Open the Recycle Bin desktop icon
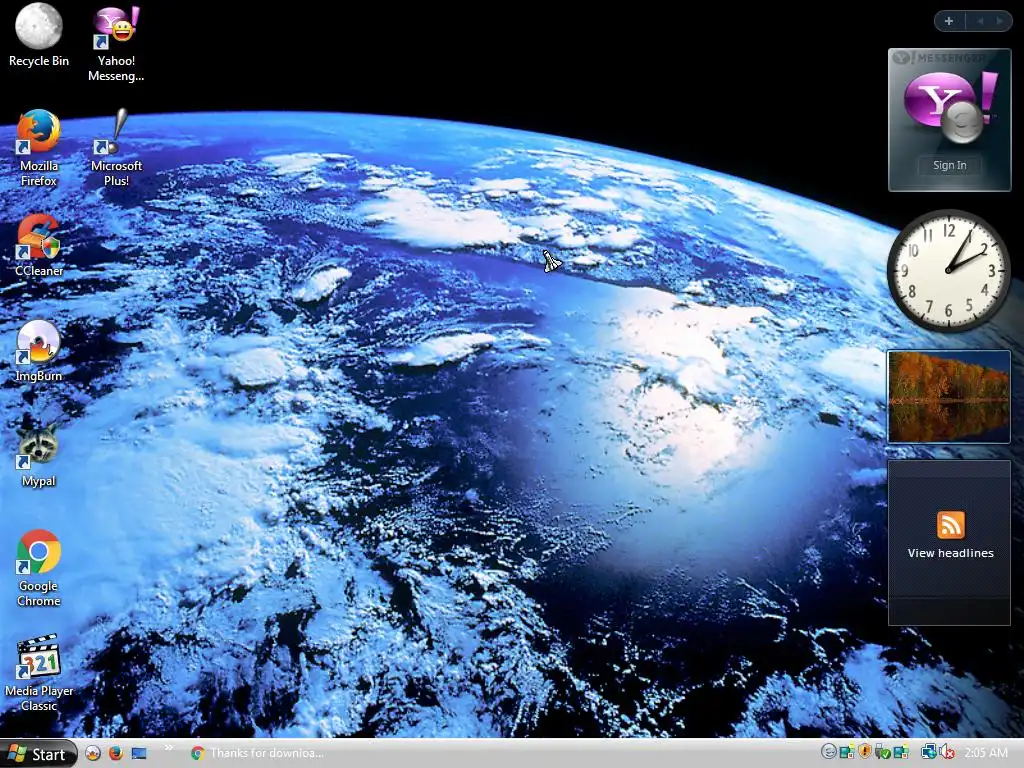 [39, 36]
